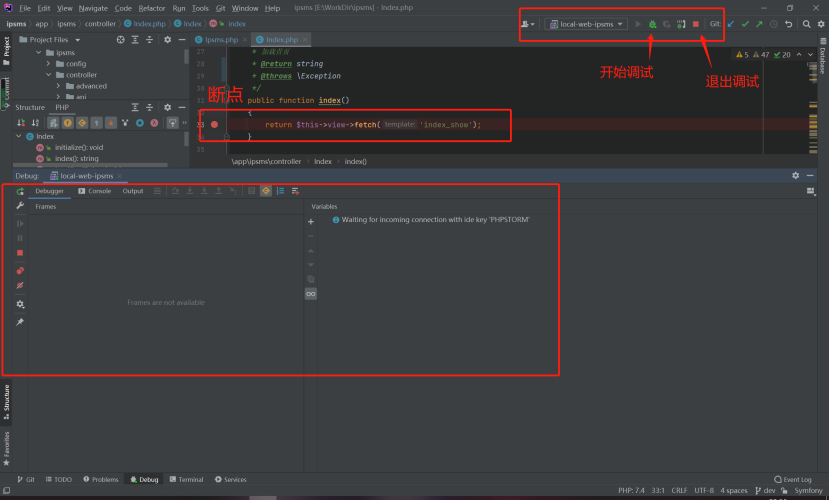Open the Refactor menu
The image size is (829, 500).
point(152,8)
